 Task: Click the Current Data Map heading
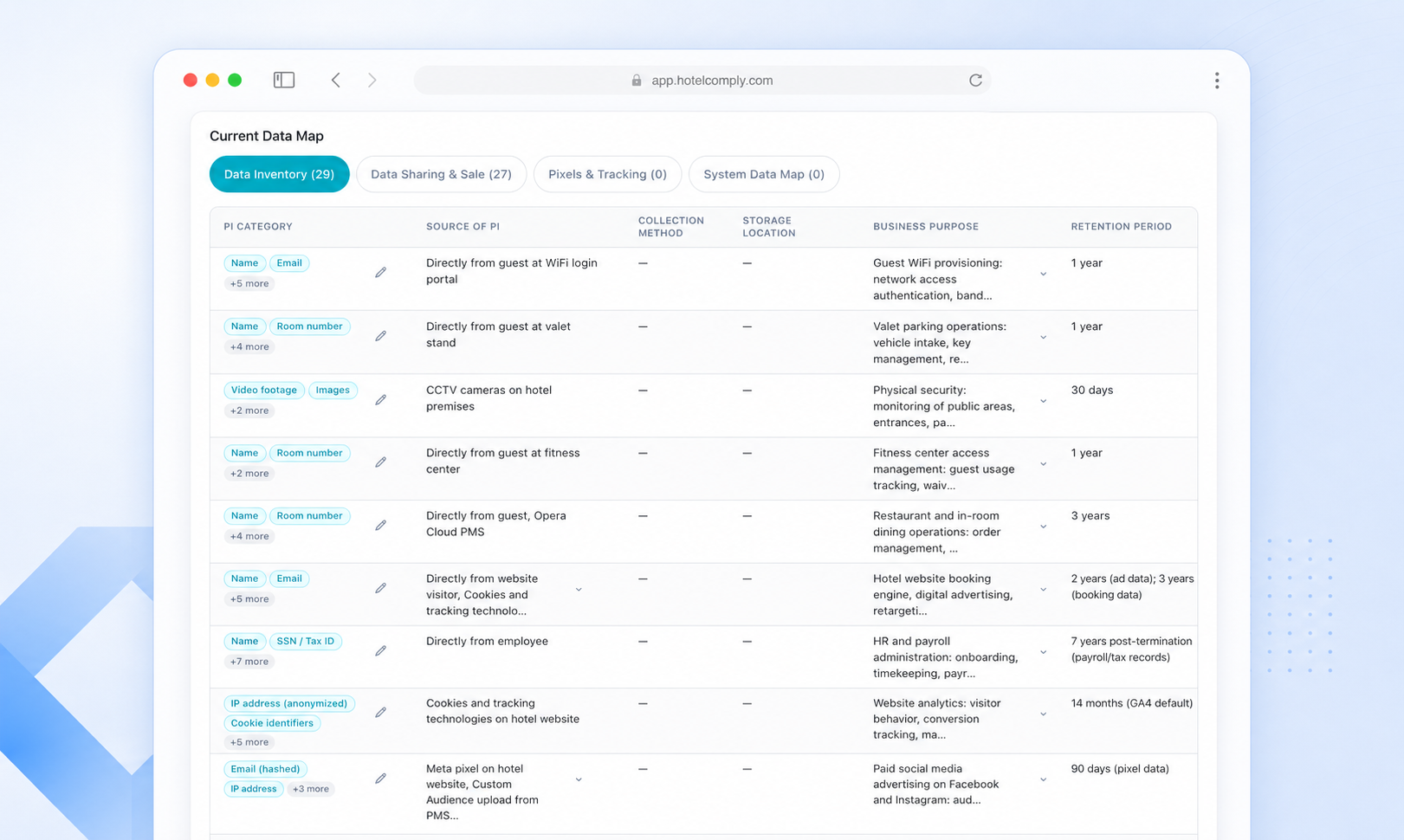pyautogui.click(x=267, y=136)
